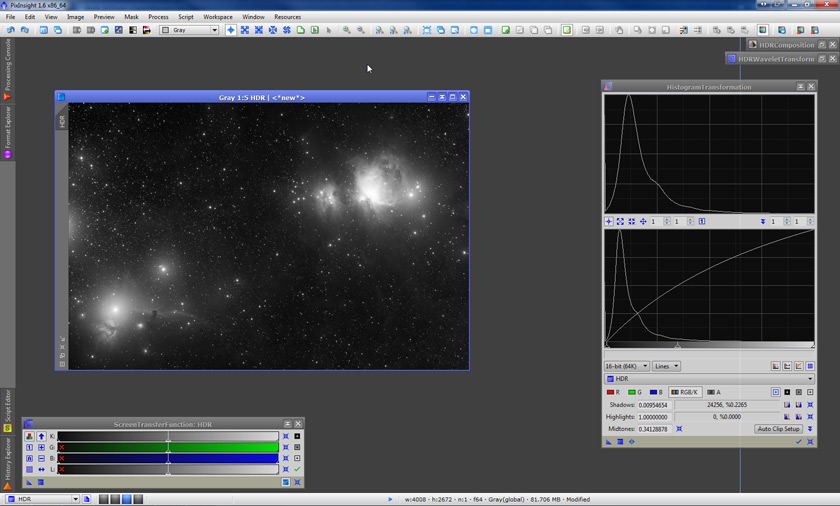Open the Script menu
This screenshot has height=506, width=840.
[x=186, y=17]
